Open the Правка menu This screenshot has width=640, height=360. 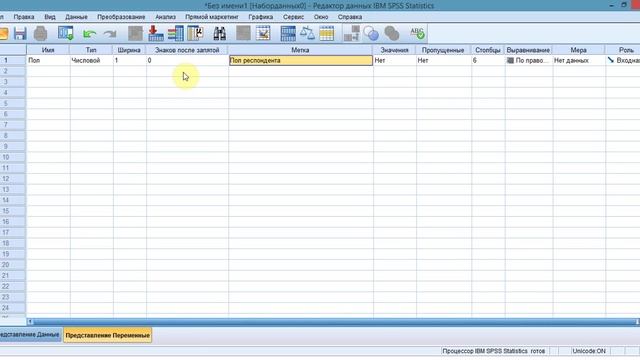click(x=24, y=17)
